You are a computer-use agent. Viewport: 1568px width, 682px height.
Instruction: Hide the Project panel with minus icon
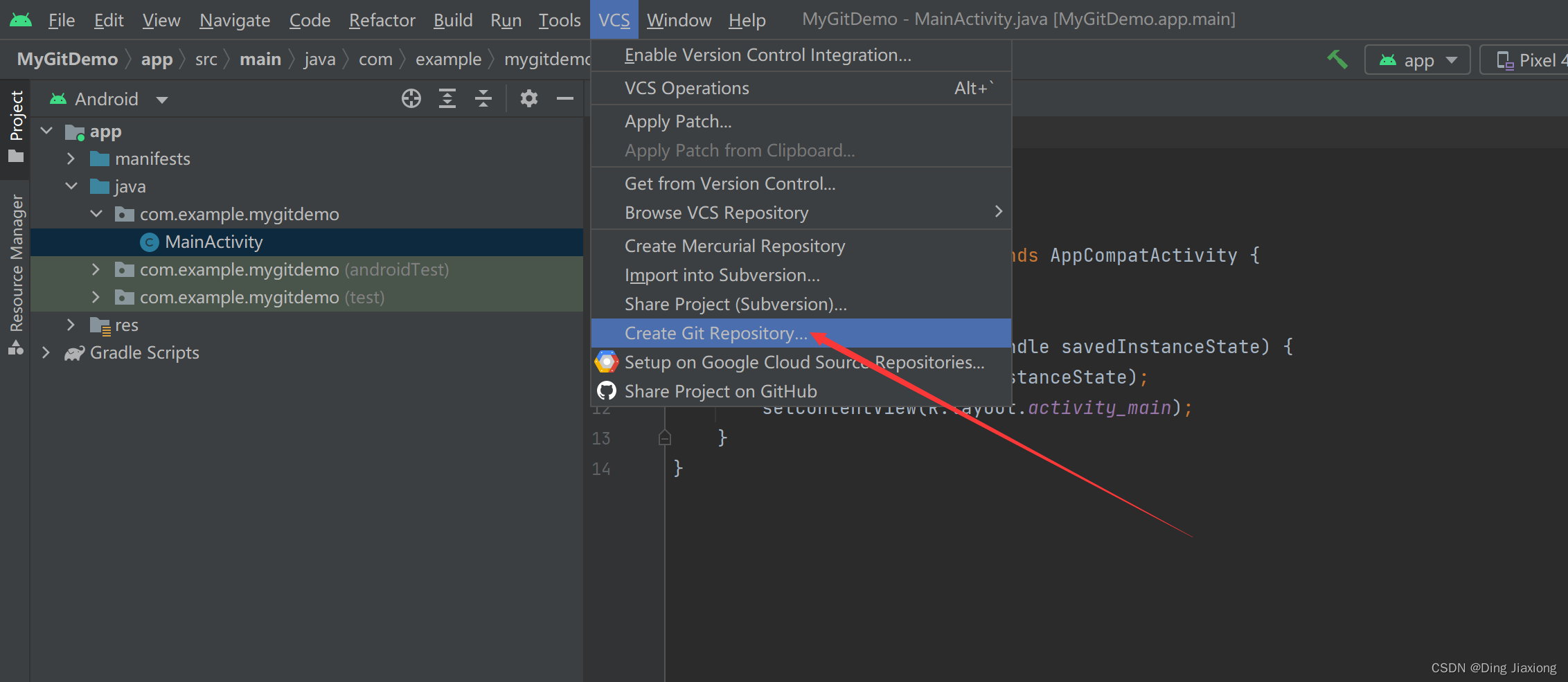pyautogui.click(x=565, y=99)
